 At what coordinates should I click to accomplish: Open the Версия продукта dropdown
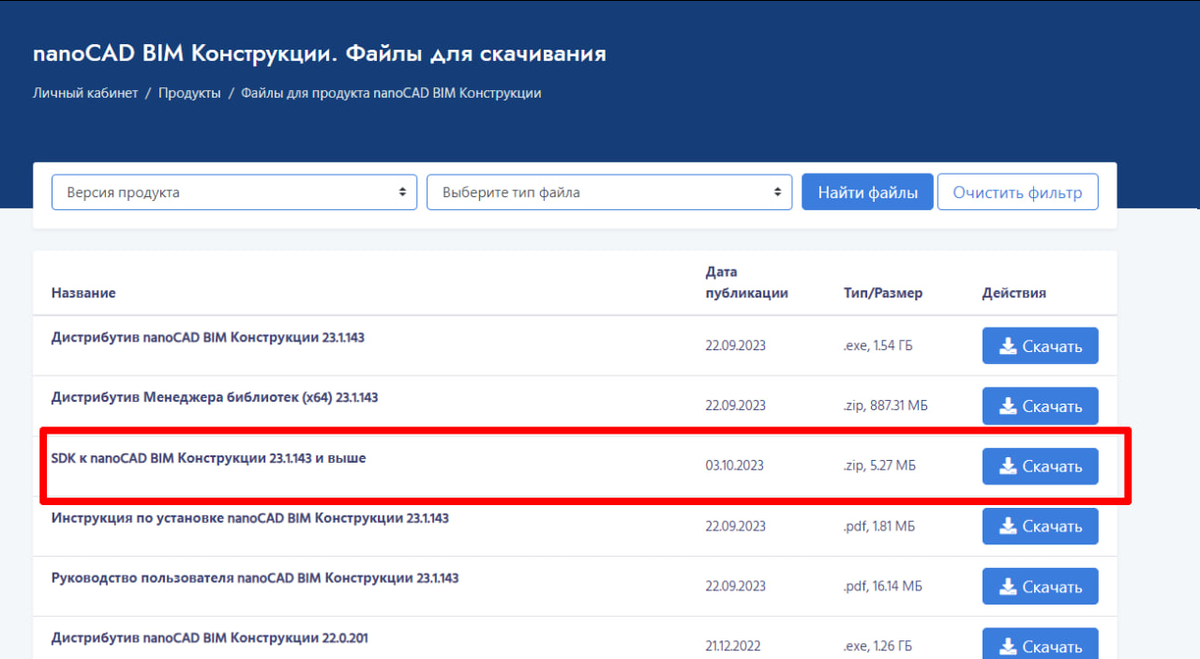[x=234, y=191]
